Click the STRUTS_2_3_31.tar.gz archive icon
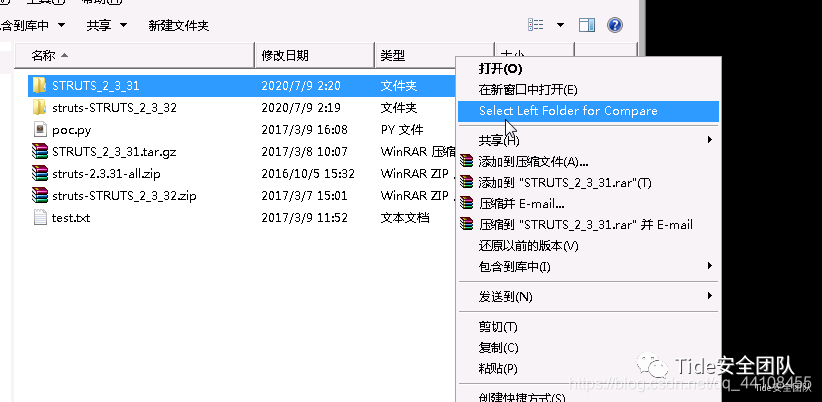 tap(39, 151)
